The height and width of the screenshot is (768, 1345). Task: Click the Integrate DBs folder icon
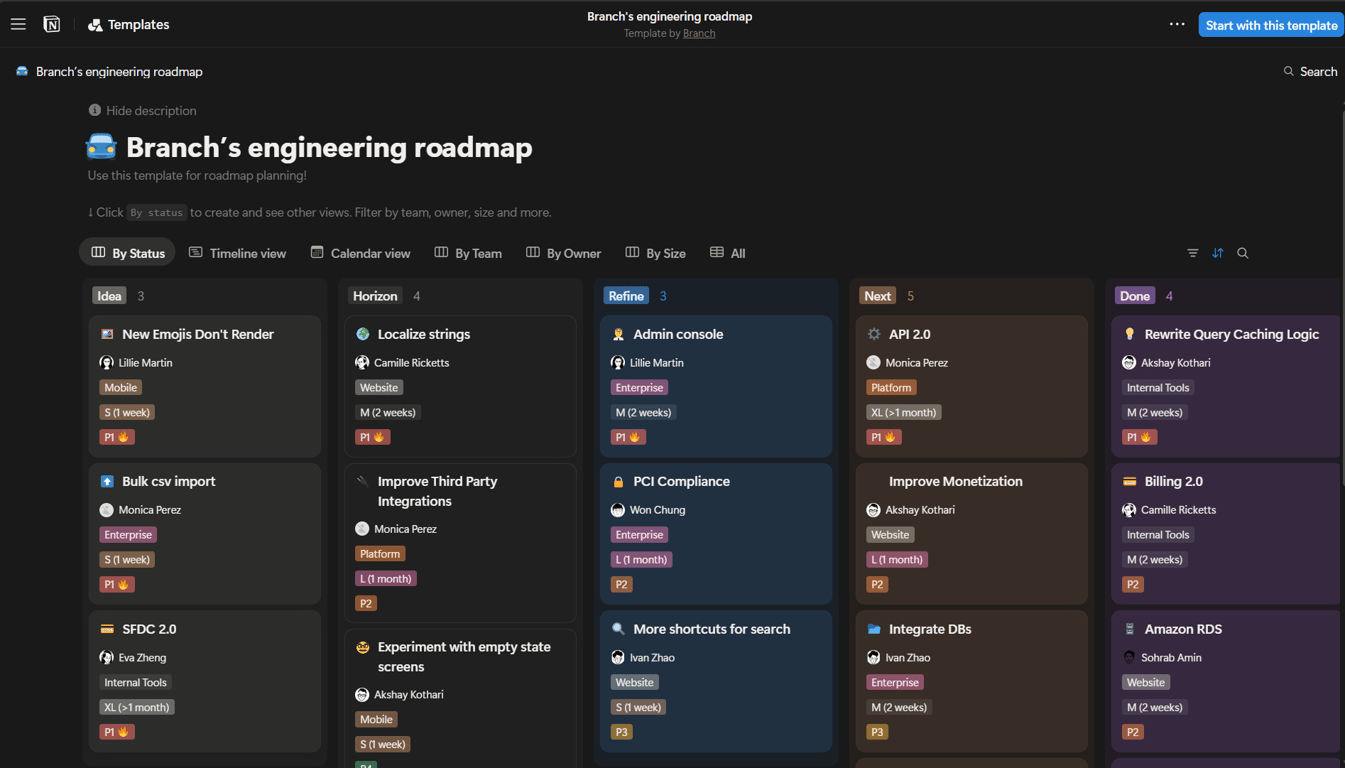pyautogui.click(x=874, y=629)
